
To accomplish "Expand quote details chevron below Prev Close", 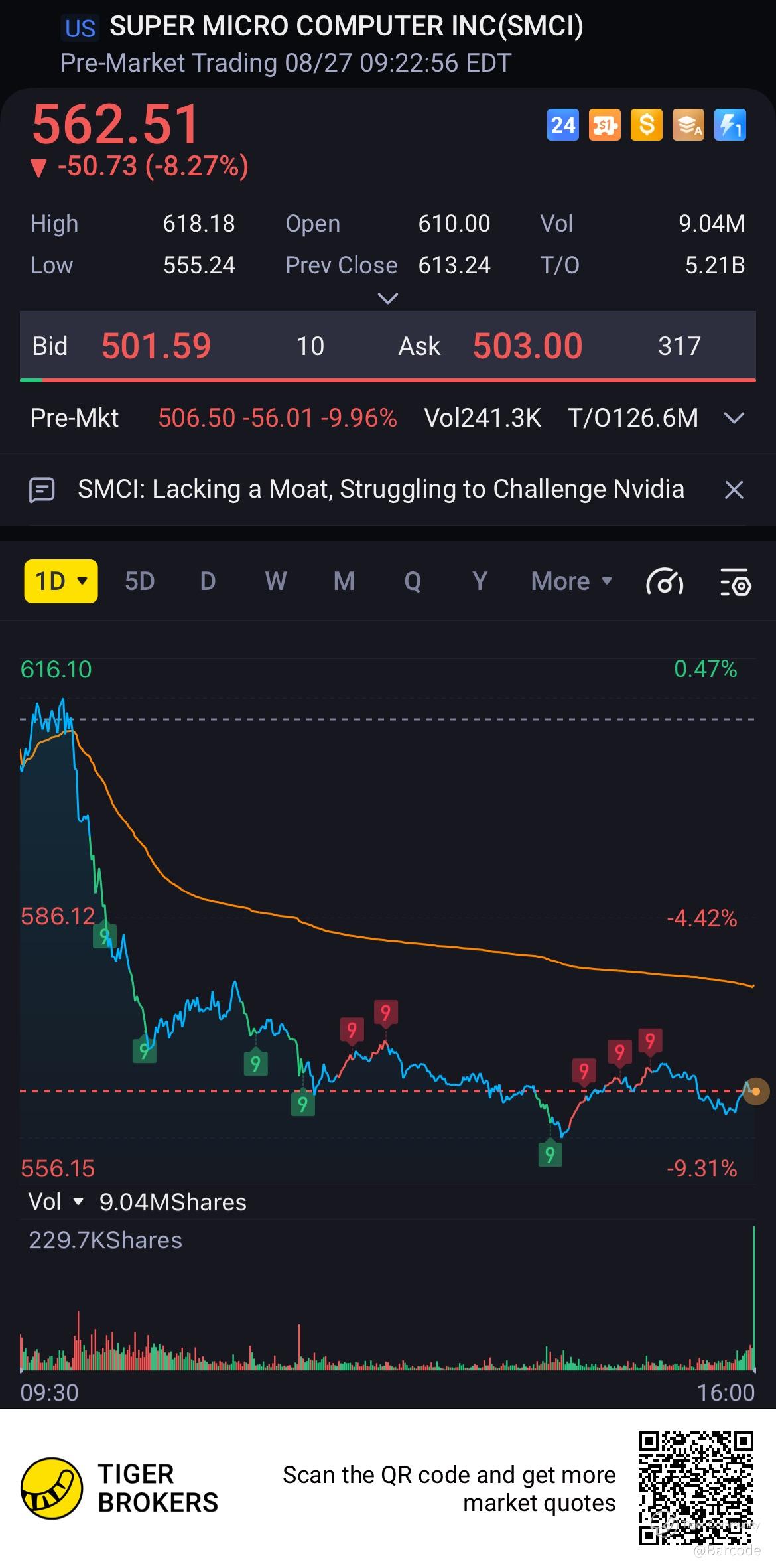I will click(387, 299).
